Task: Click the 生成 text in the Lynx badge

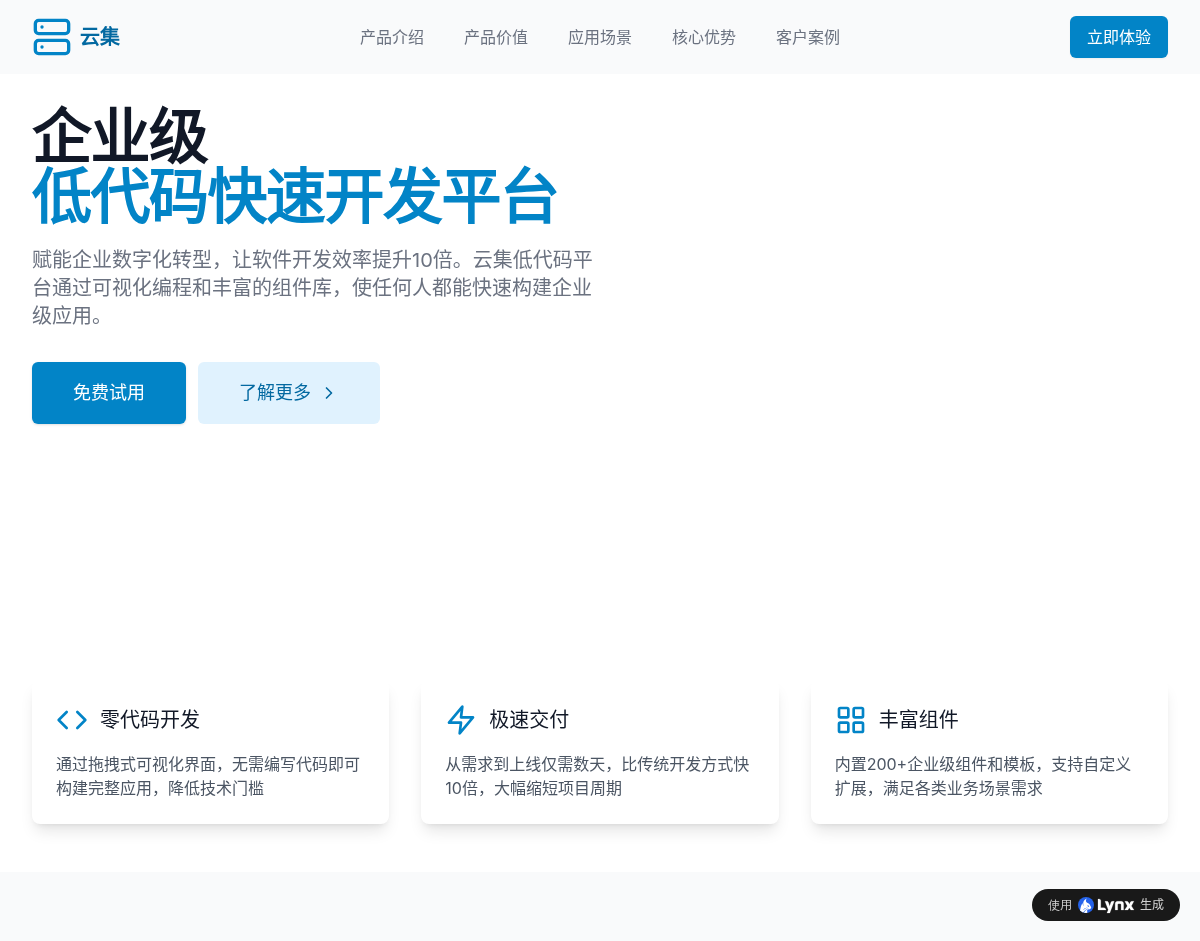Action: tap(1152, 905)
